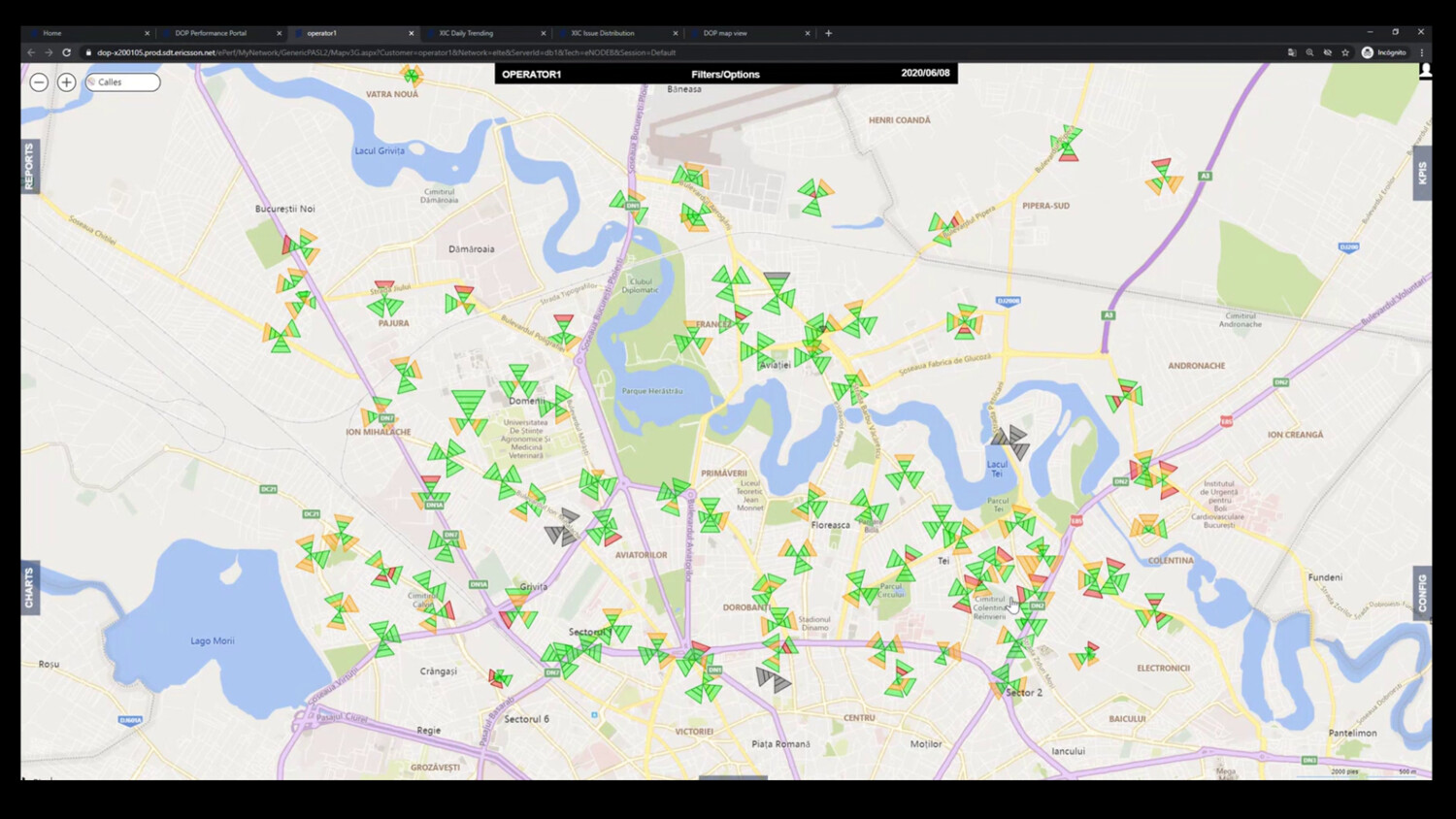Select the gray cell site near Lacul Tei
Image resolution: width=1456 pixels, height=819 pixels.
click(1012, 442)
